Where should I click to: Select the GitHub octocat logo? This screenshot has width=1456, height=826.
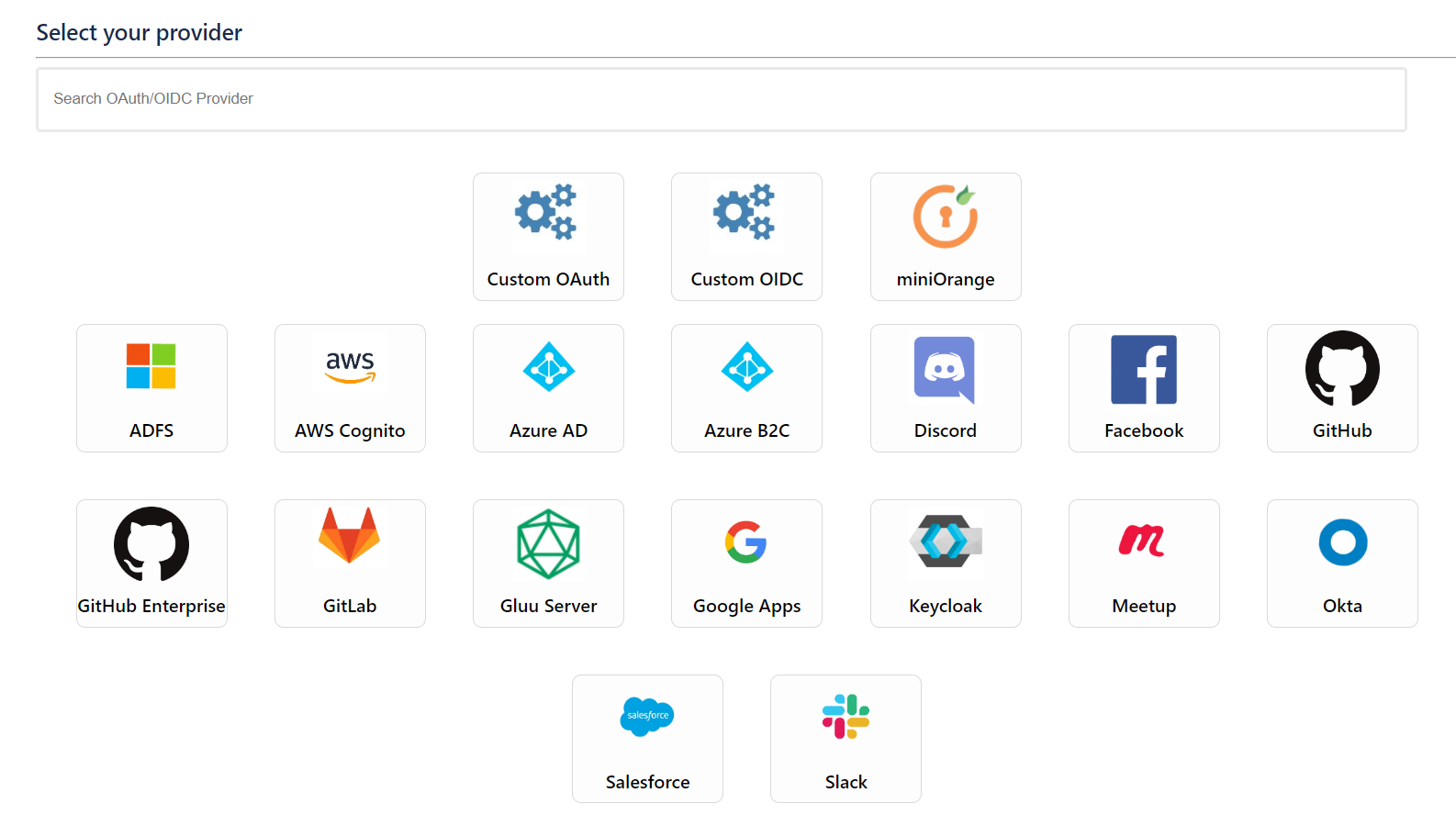pos(1342,368)
